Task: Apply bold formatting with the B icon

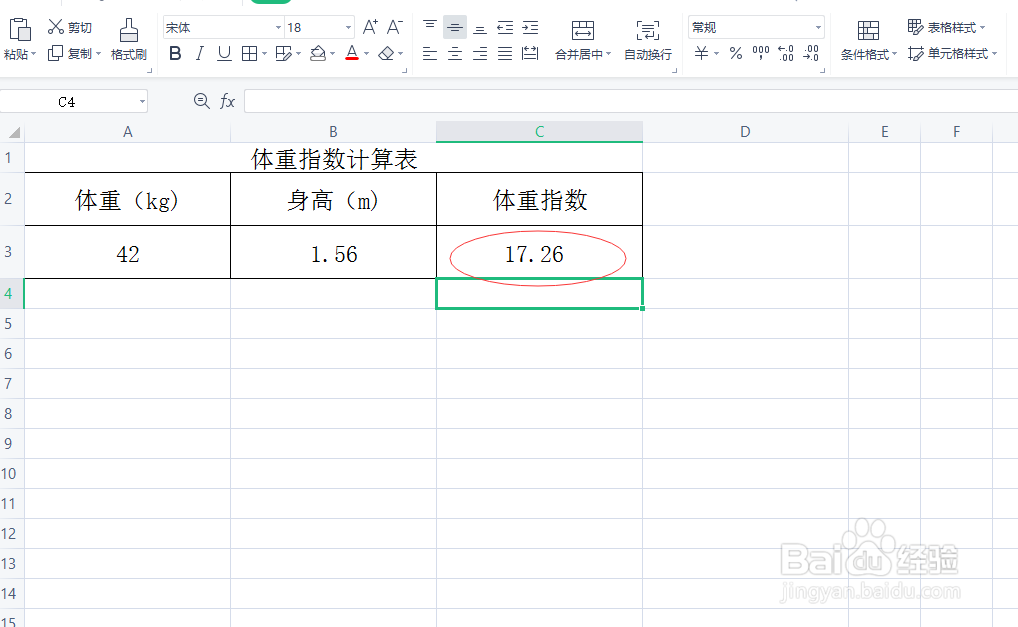Action: tap(175, 53)
